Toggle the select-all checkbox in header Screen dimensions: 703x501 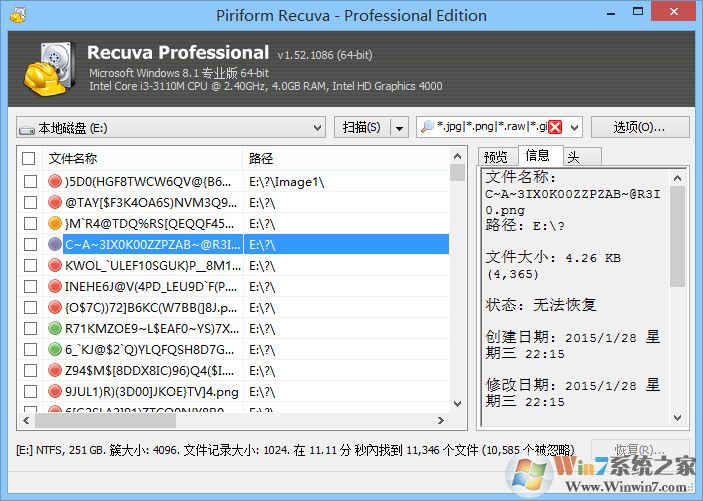point(29,158)
